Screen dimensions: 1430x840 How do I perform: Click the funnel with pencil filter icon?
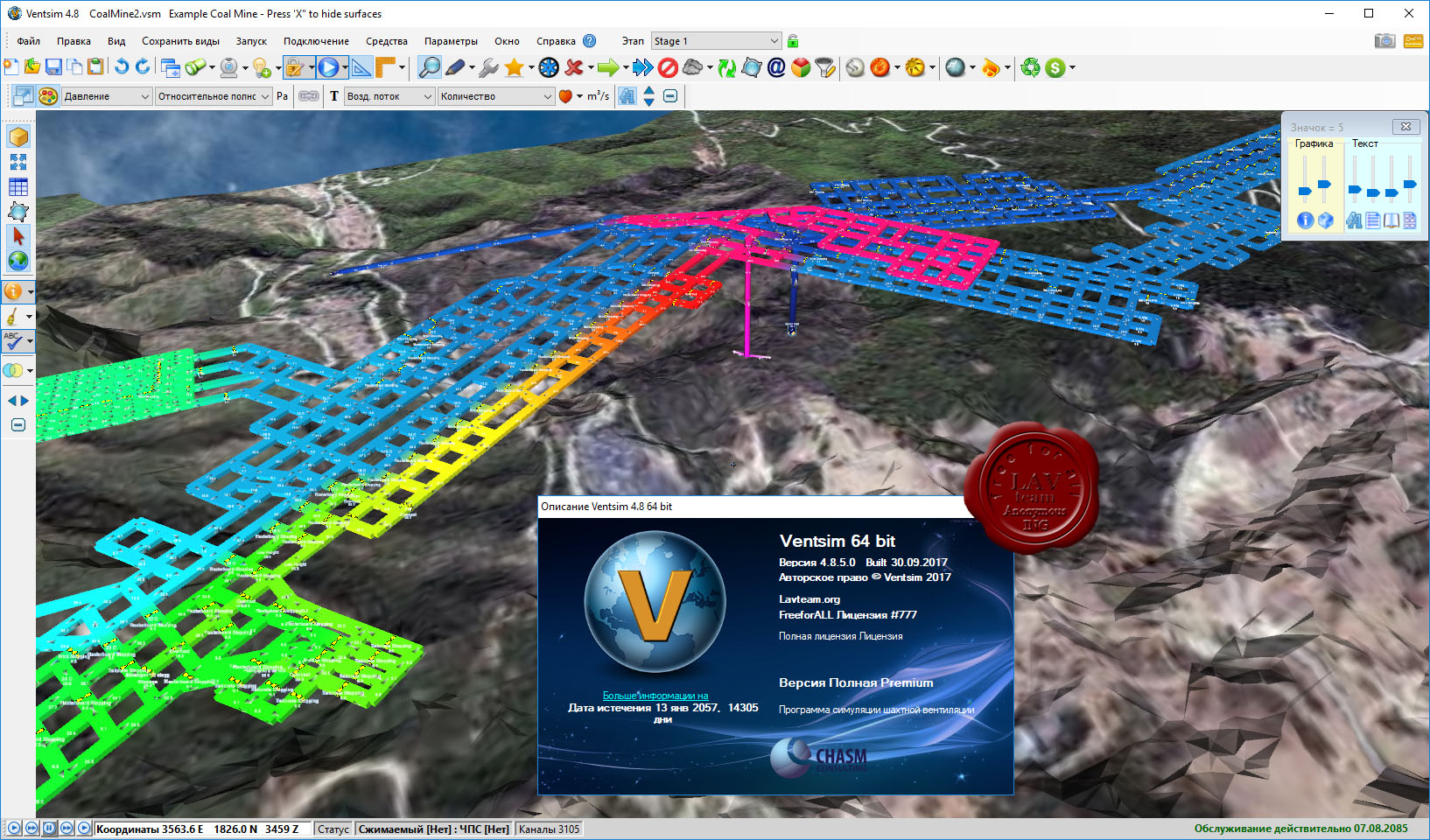[x=825, y=67]
